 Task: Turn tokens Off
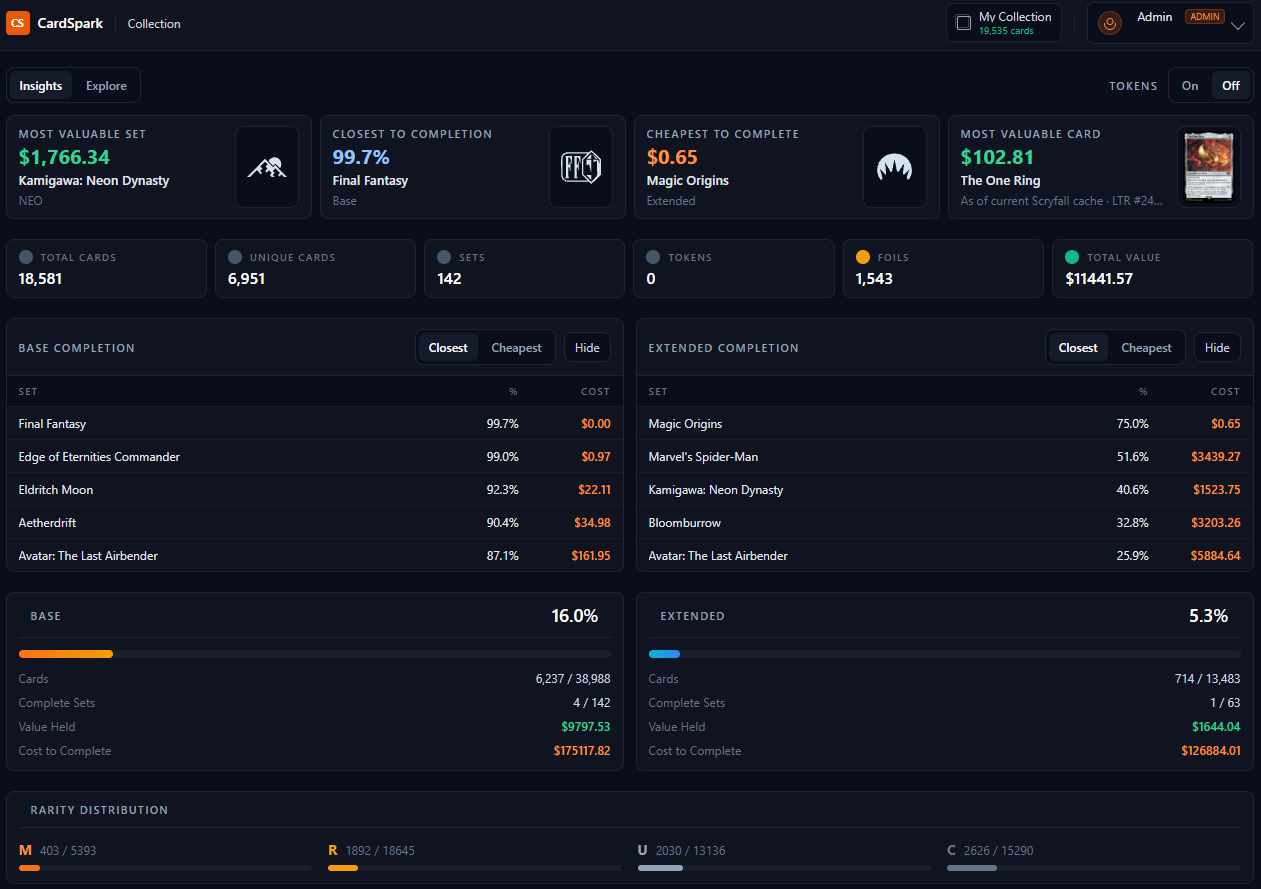[x=1231, y=86]
